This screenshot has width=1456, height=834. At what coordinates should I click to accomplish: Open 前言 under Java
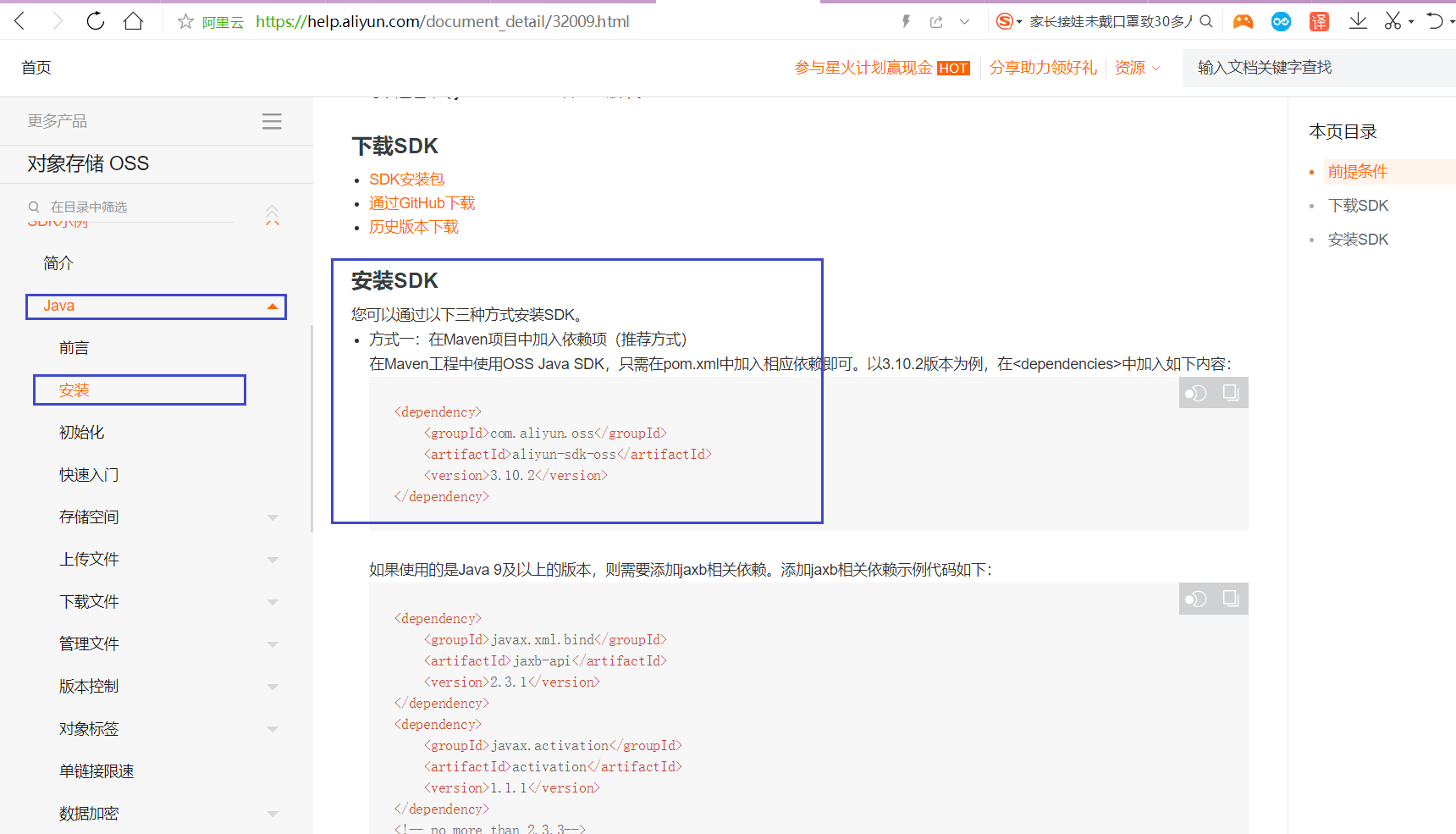tap(74, 348)
